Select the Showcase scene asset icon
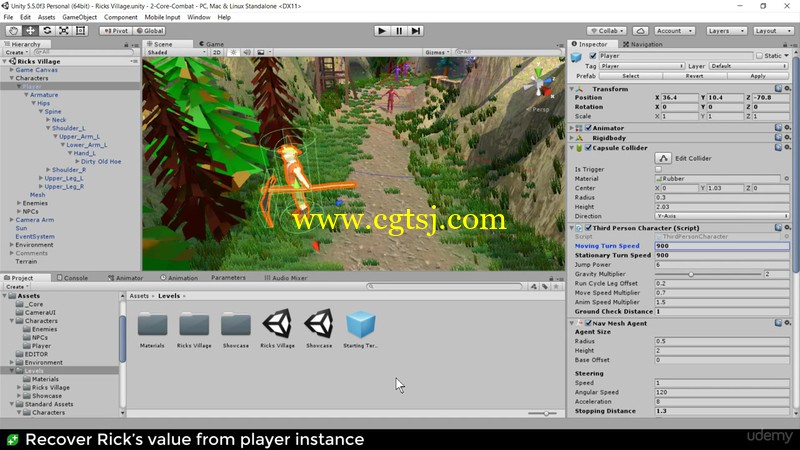 tap(319, 323)
